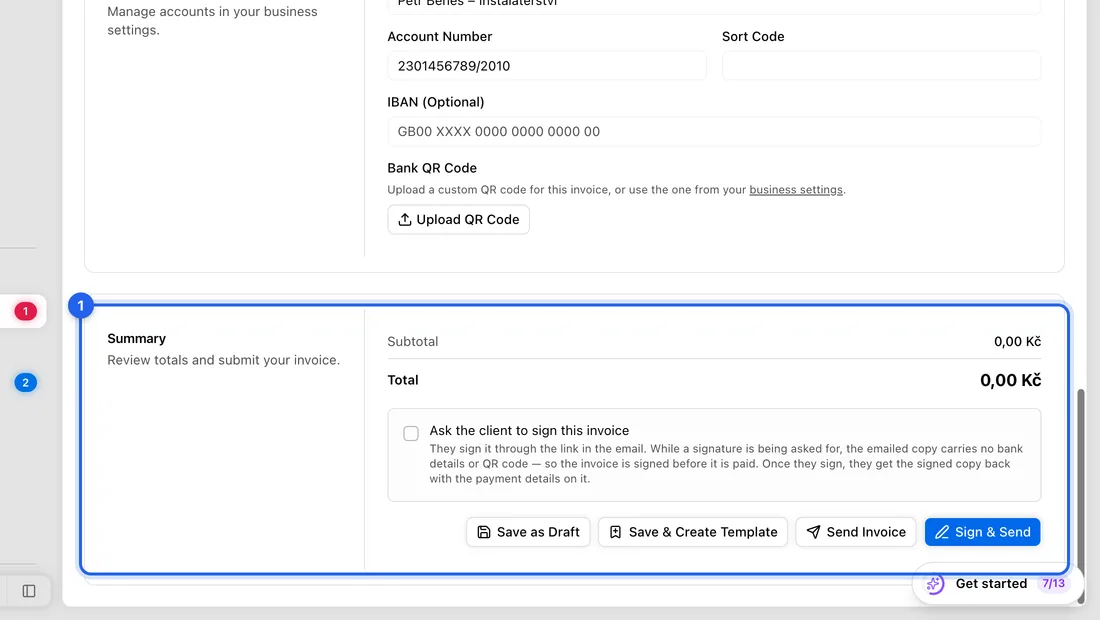Enable Ask the client to sign checkbox
Screen dimensions: 1100x620
pyautogui.click(x=411, y=433)
